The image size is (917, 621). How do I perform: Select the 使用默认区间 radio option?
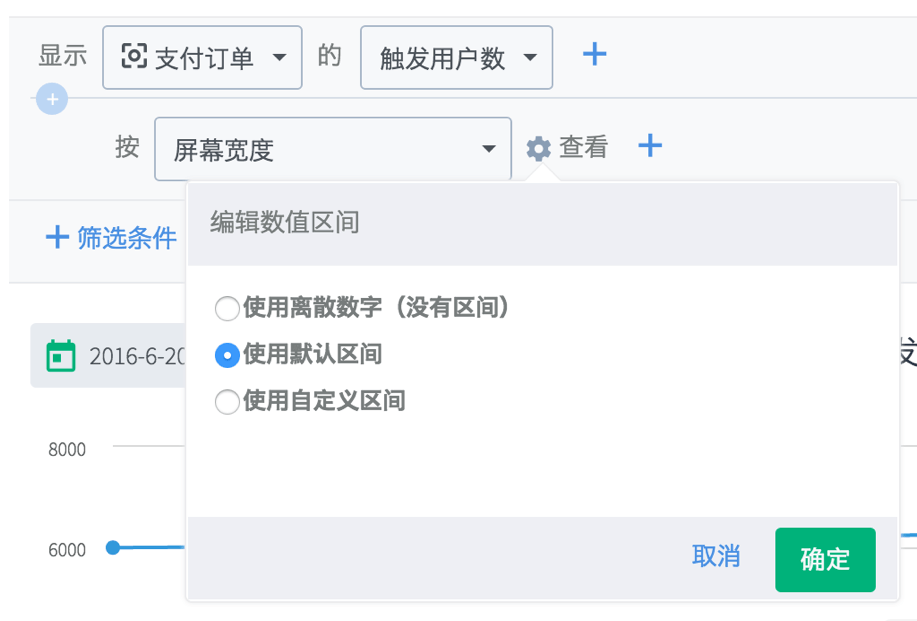[x=228, y=355]
